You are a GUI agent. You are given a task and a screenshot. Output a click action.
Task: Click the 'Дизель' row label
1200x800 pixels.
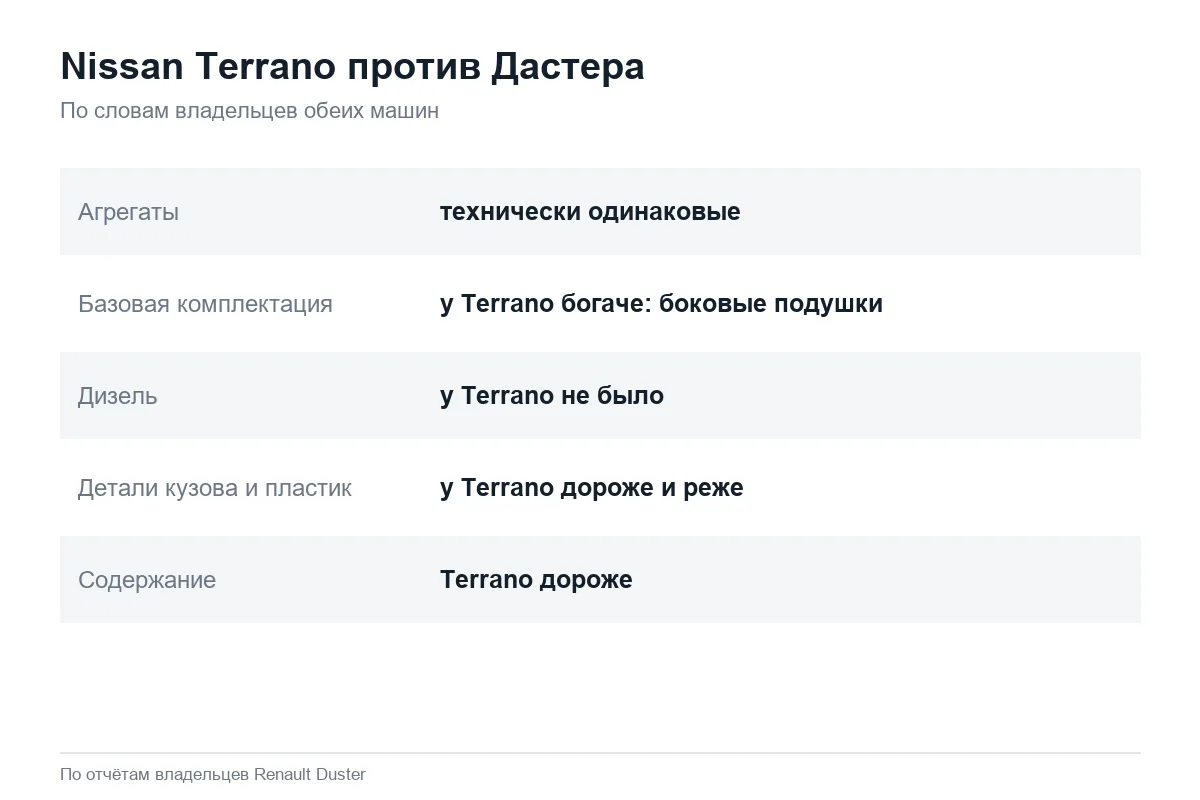coord(117,396)
